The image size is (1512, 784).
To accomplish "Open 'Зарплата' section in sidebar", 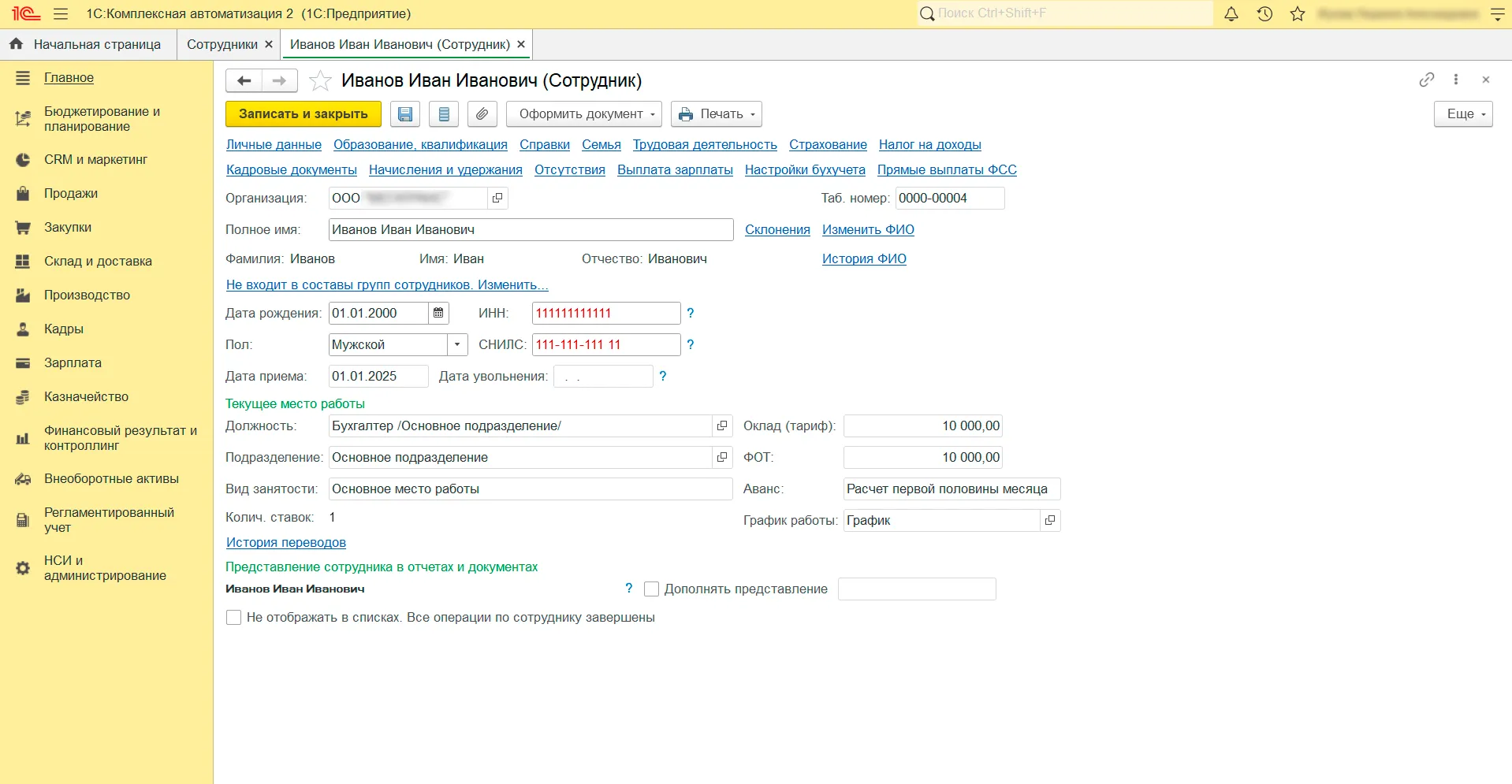I will pyautogui.click(x=73, y=363).
